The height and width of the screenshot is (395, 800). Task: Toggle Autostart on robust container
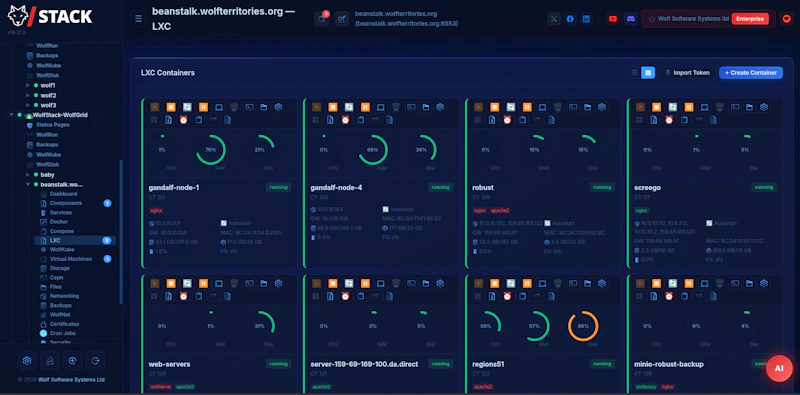click(x=559, y=224)
